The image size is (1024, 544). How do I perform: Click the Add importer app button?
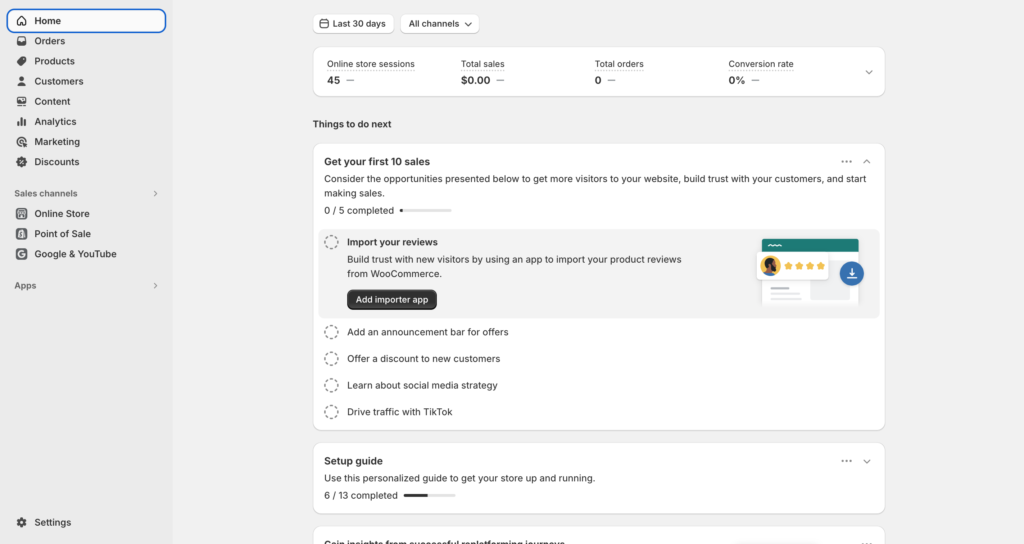pos(392,300)
